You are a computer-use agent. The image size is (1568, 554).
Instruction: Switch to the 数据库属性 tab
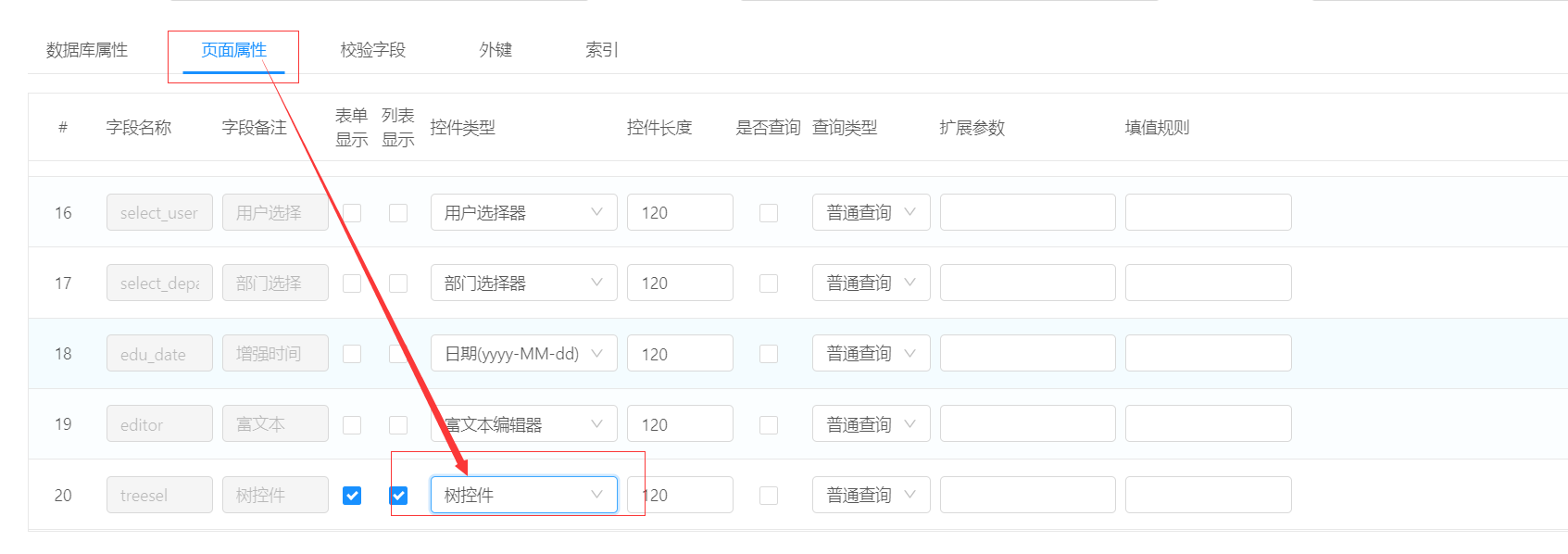click(87, 50)
